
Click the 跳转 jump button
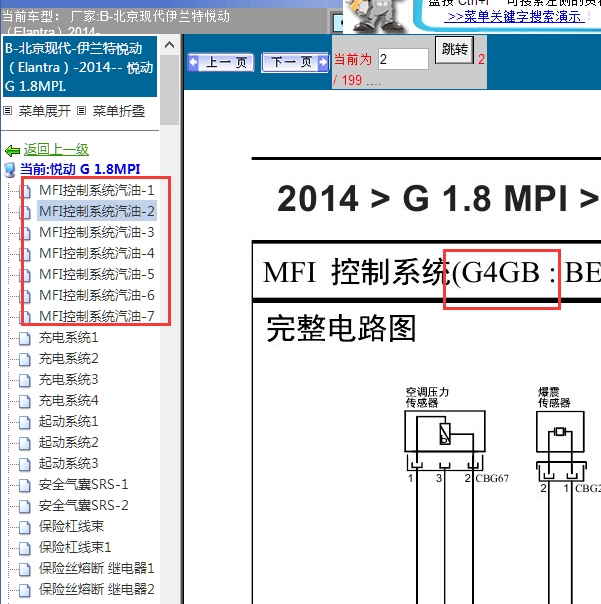(x=454, y=50)
